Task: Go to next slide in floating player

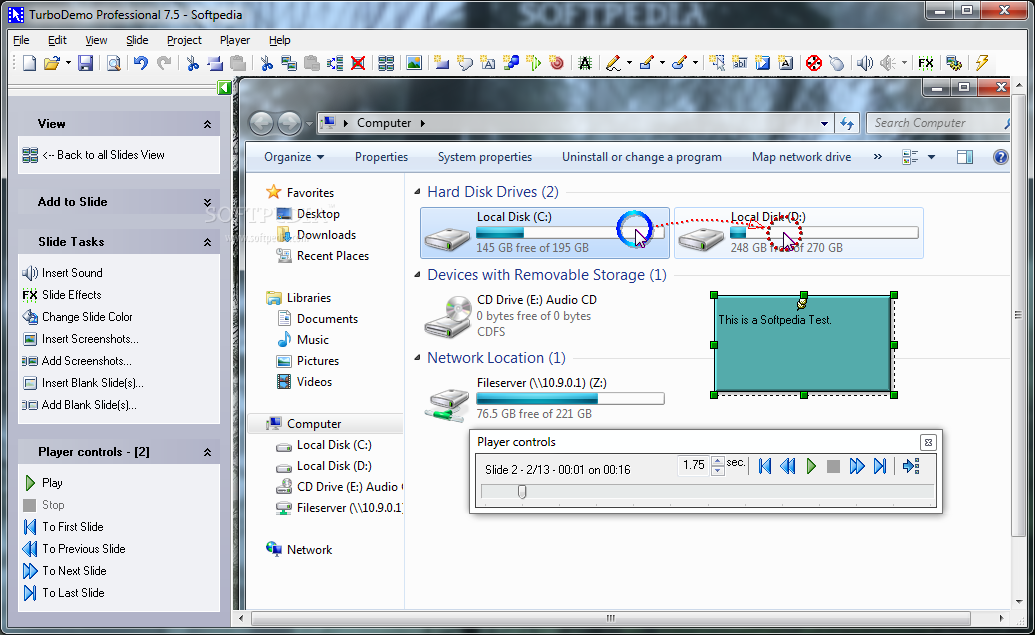Action: pyautogui.click(x=857, y=467)
